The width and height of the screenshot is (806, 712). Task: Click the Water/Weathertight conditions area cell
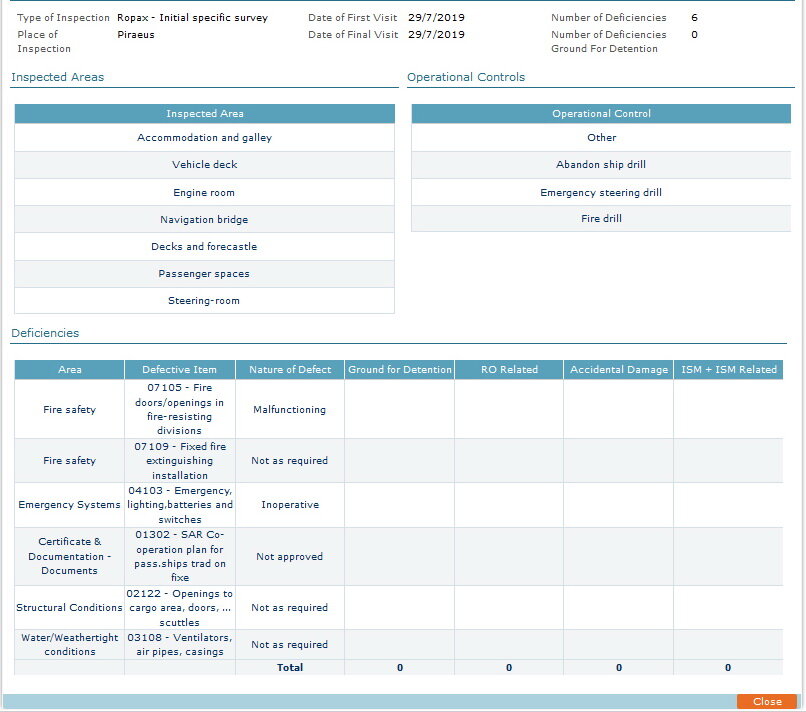[69, 645]
